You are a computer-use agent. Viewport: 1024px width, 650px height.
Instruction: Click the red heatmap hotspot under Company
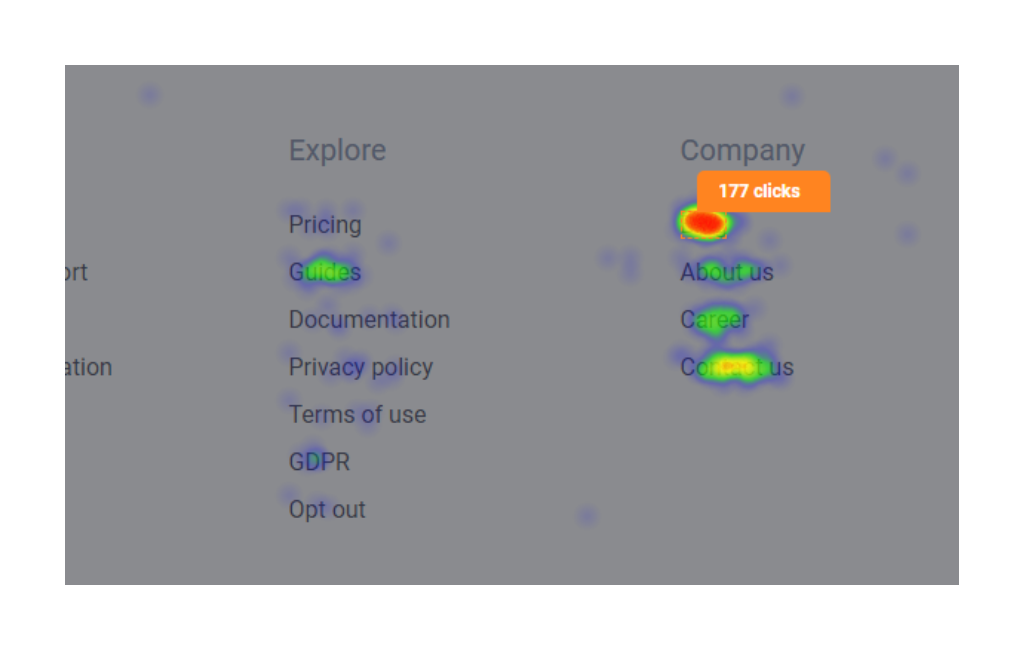[703, 223]
